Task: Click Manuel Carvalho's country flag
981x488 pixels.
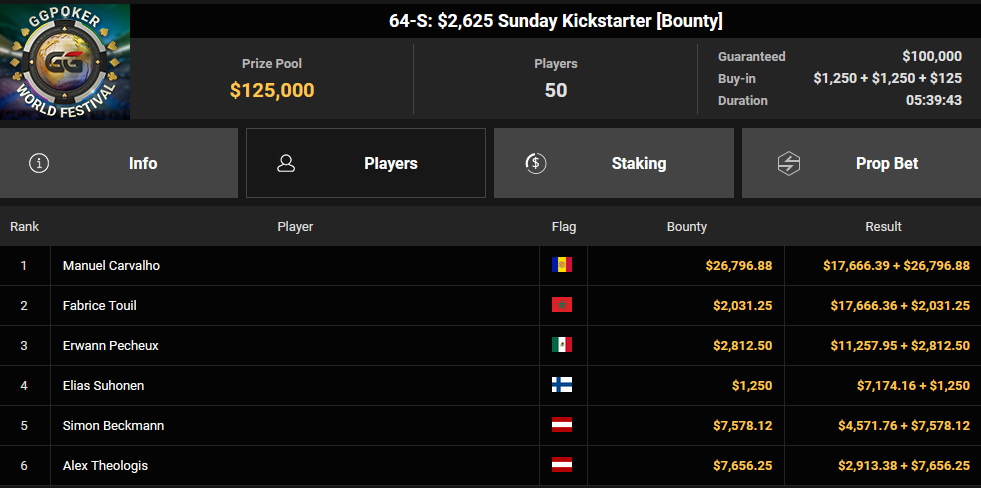Action: pyautogui.click(x=562, y=265)
